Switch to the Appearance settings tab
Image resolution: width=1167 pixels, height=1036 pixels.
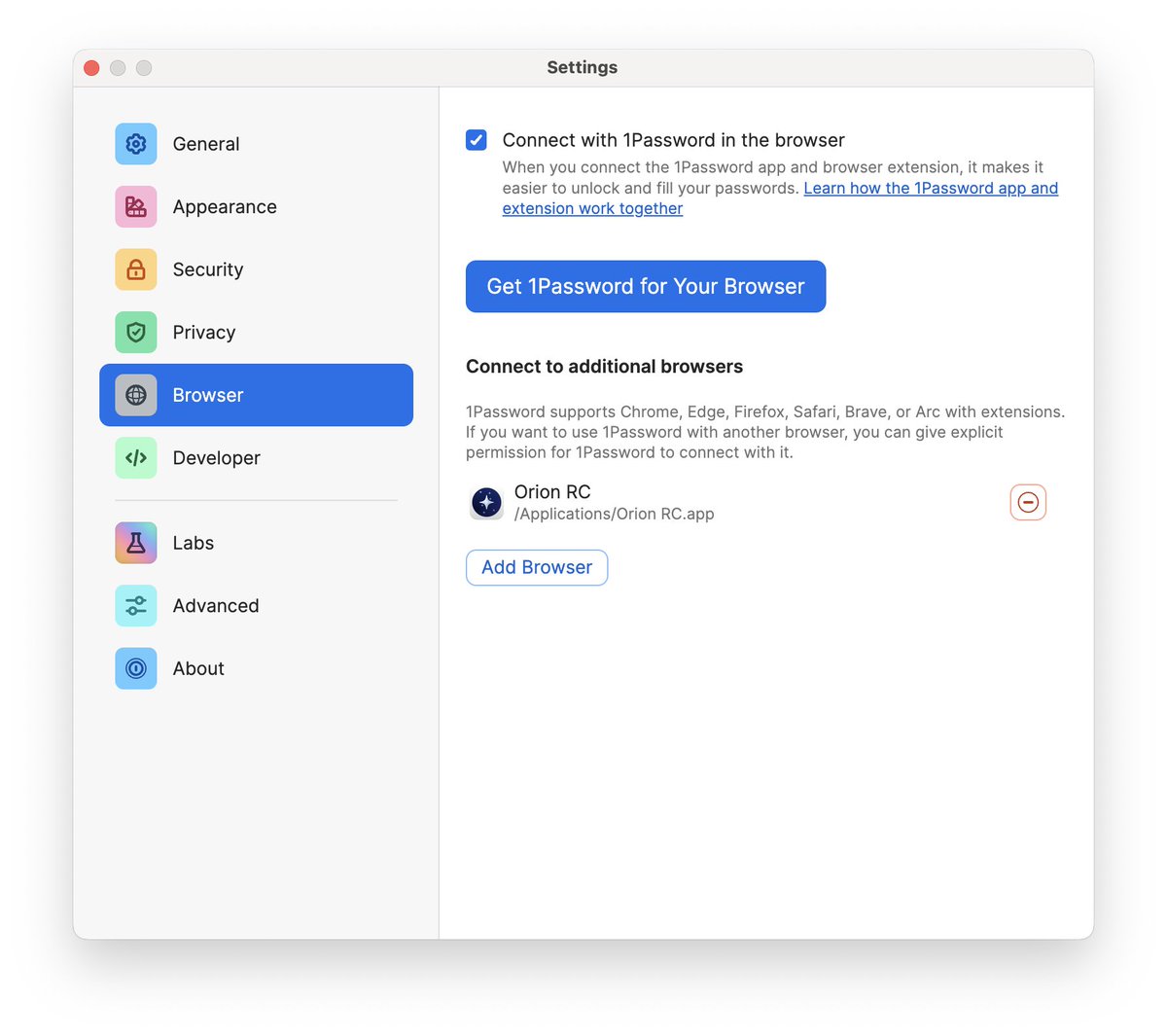click(x=256, y=206)
